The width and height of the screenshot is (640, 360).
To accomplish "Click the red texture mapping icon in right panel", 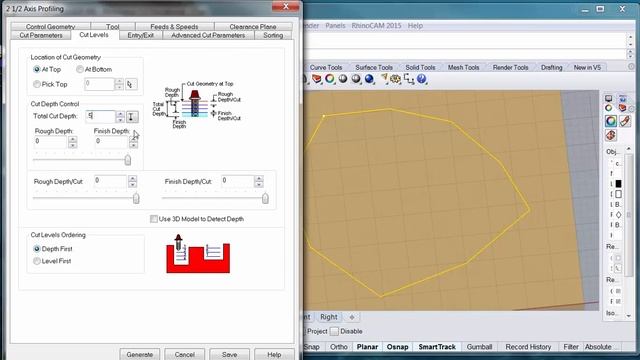I will point(611,135).
